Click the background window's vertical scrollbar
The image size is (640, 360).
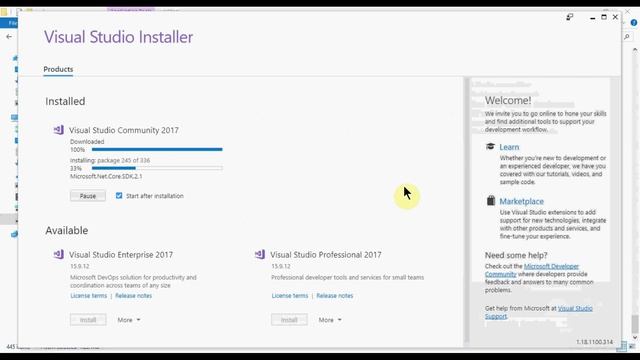click(635, 194)
